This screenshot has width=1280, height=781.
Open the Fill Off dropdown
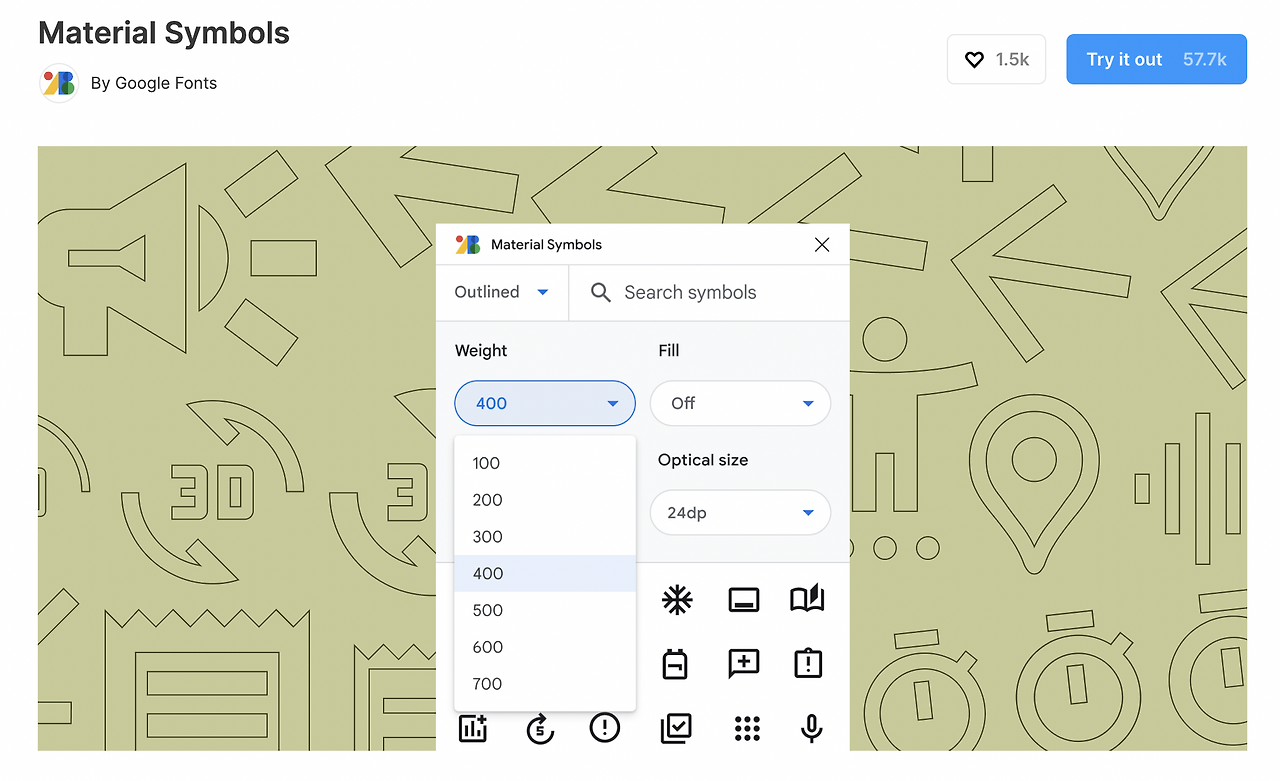coord(740,403)
